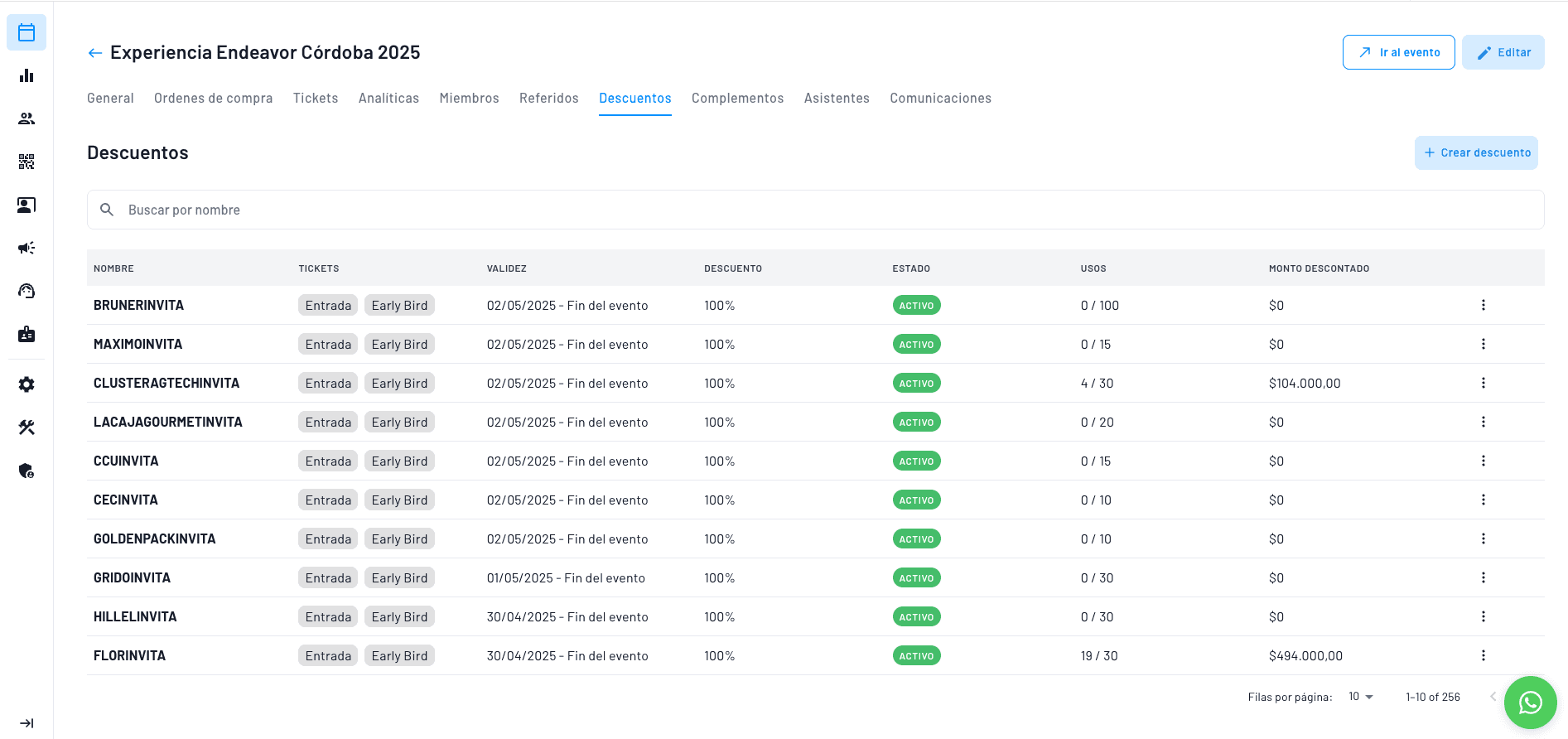Click the FLORINVITA discount name
The image size is (1568, 739).
click(129, 655)
